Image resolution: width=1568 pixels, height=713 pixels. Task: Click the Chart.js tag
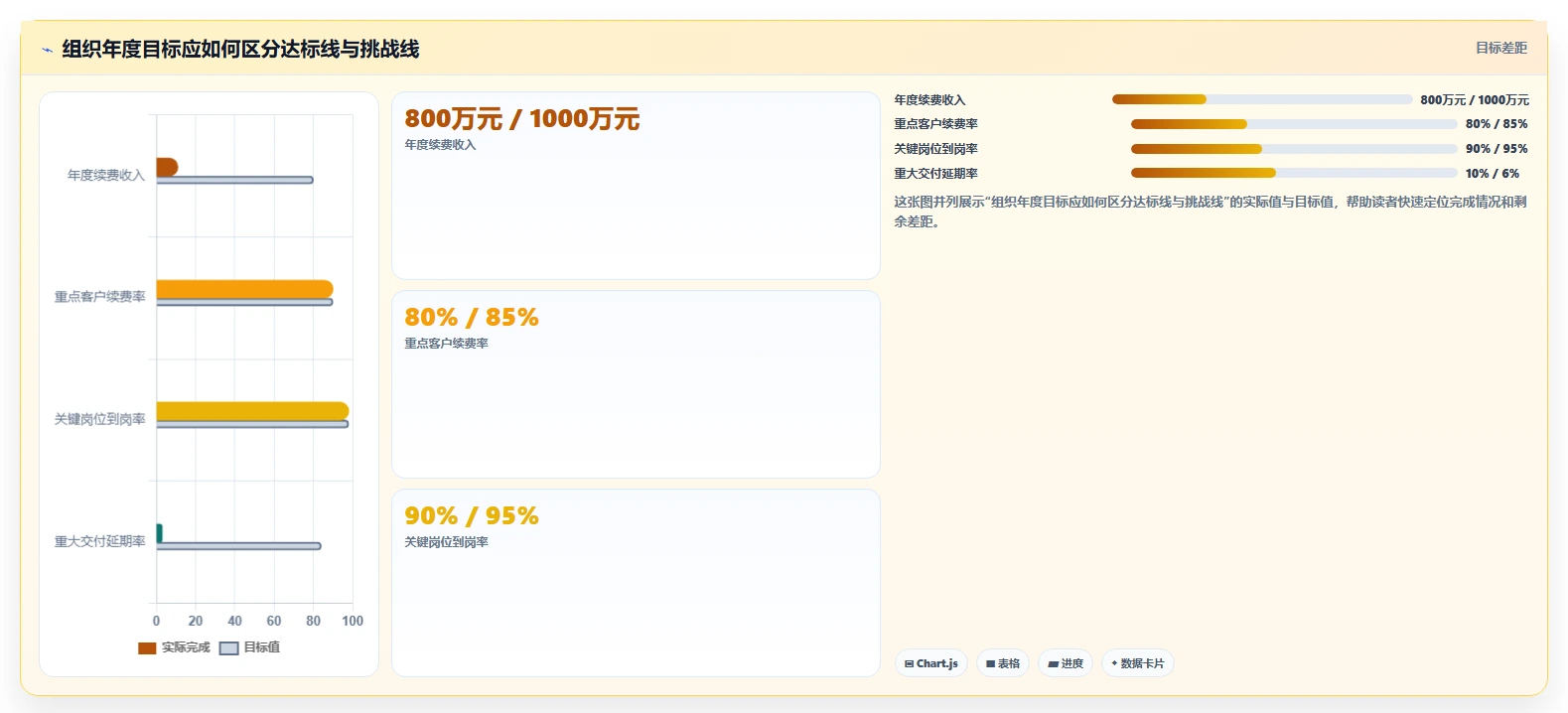tap(931, 663)
